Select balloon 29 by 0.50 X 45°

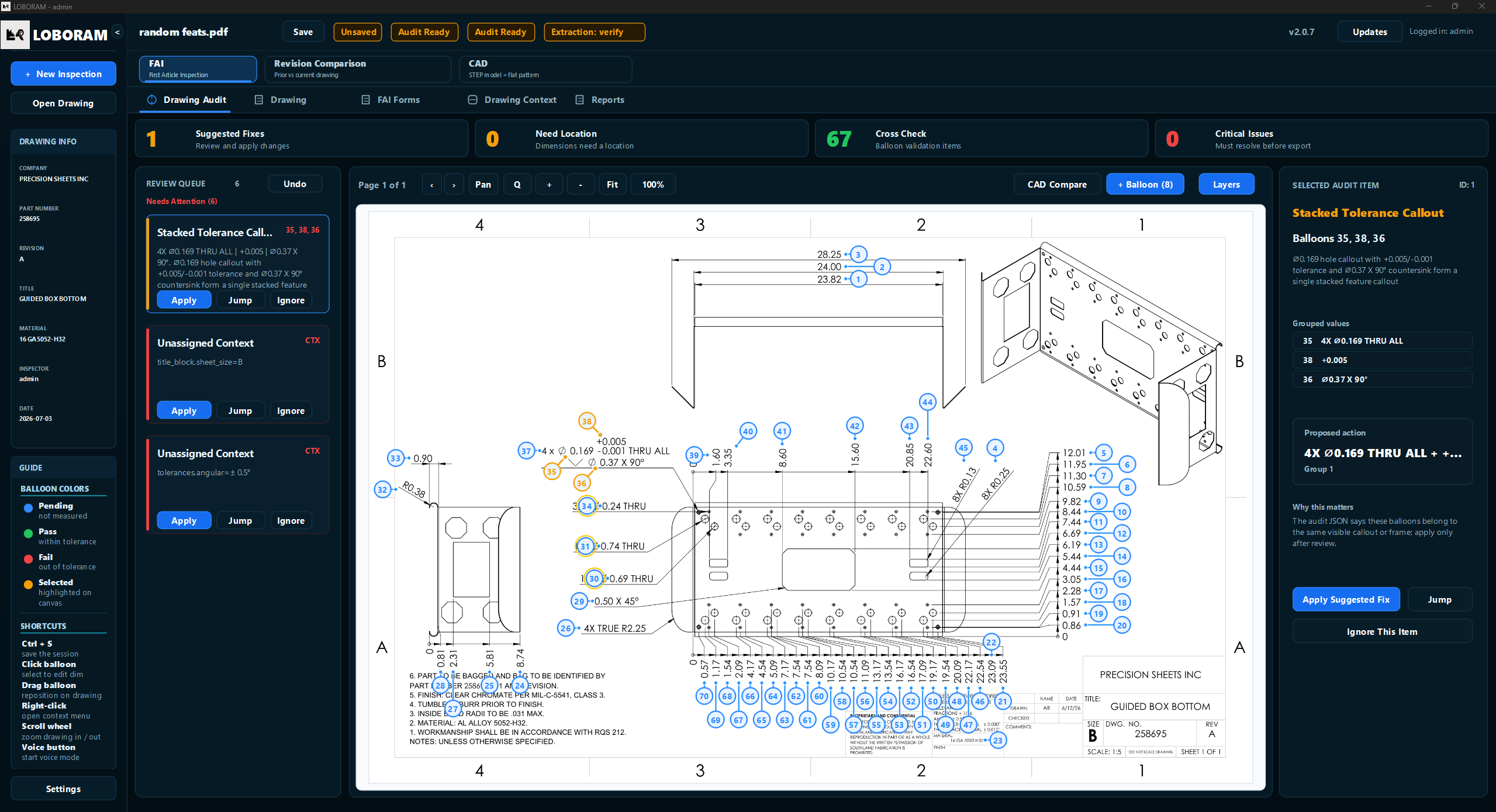579,601
